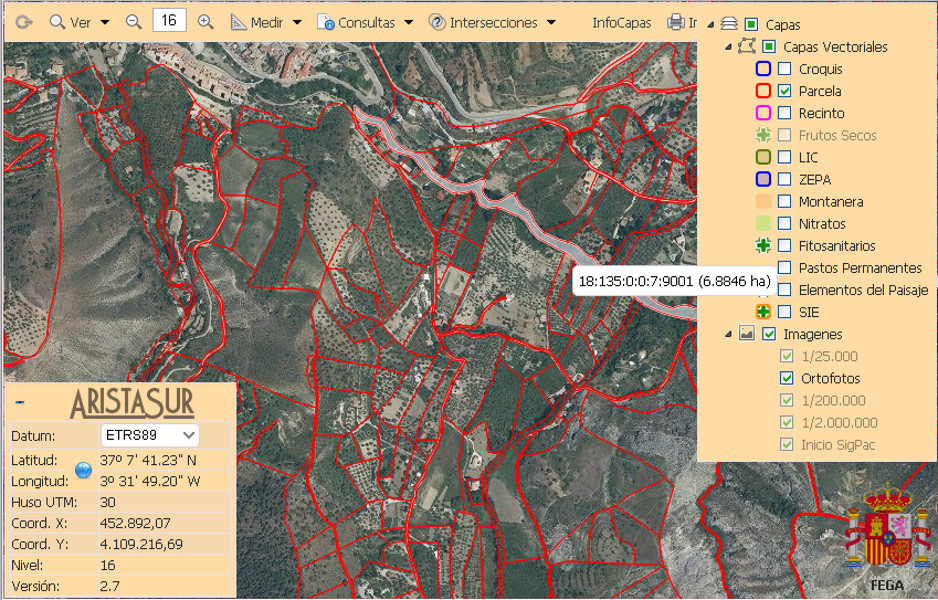Viewport: 938px width, 600px height.
Task: Click the orange-bordered SIE layer icon
Action: pyautogui.click(x=763, y=312)
